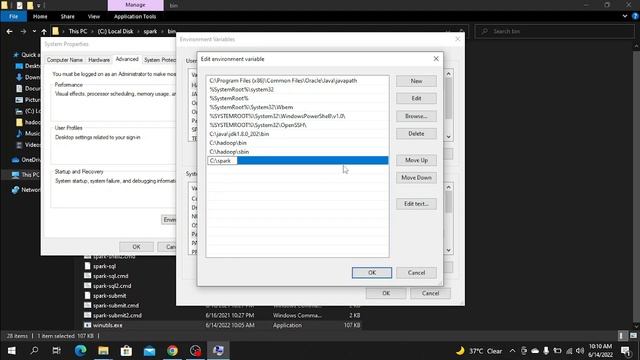This screenshot has height=360, width=640.
Task: Open the File menu in Explorer
Action: pos(13,16)
